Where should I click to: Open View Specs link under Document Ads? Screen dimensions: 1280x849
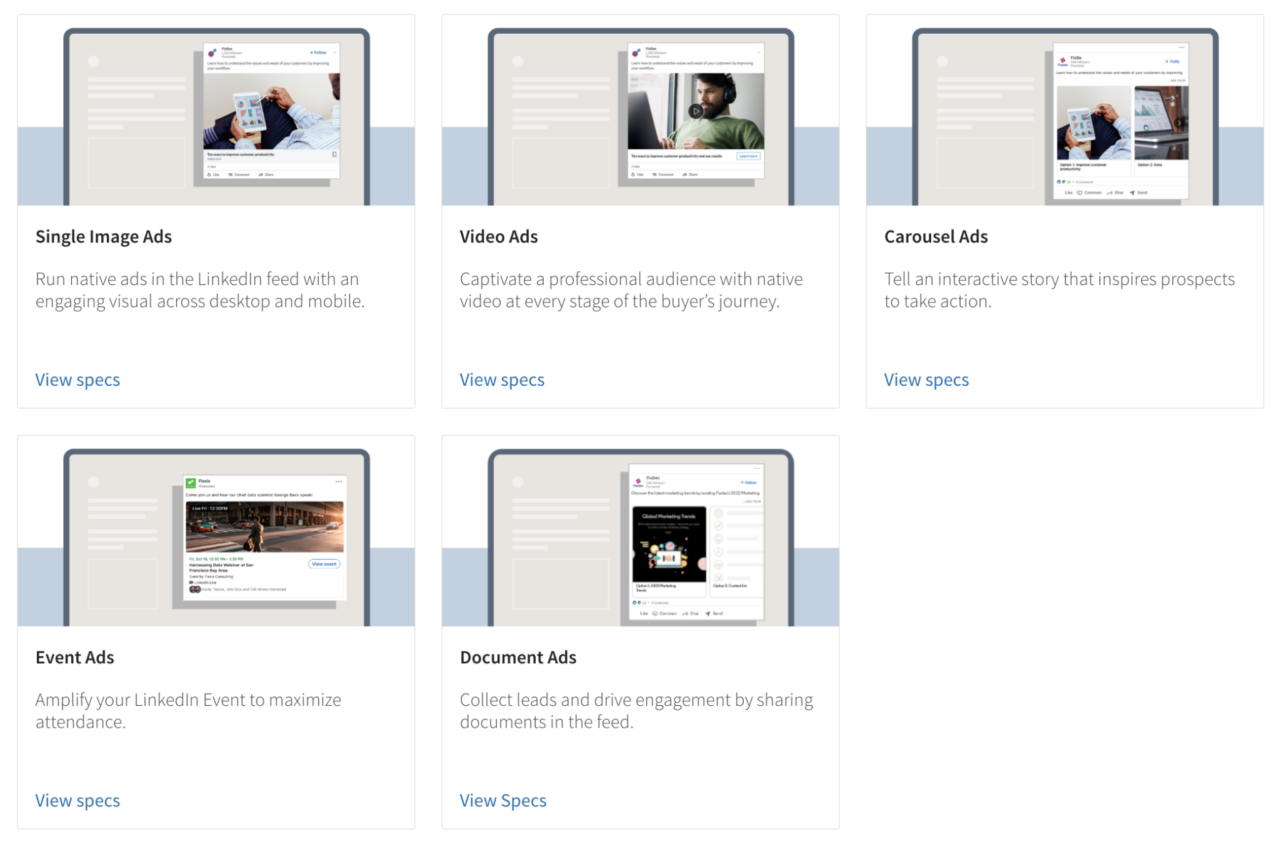click(x=503, y=801)
